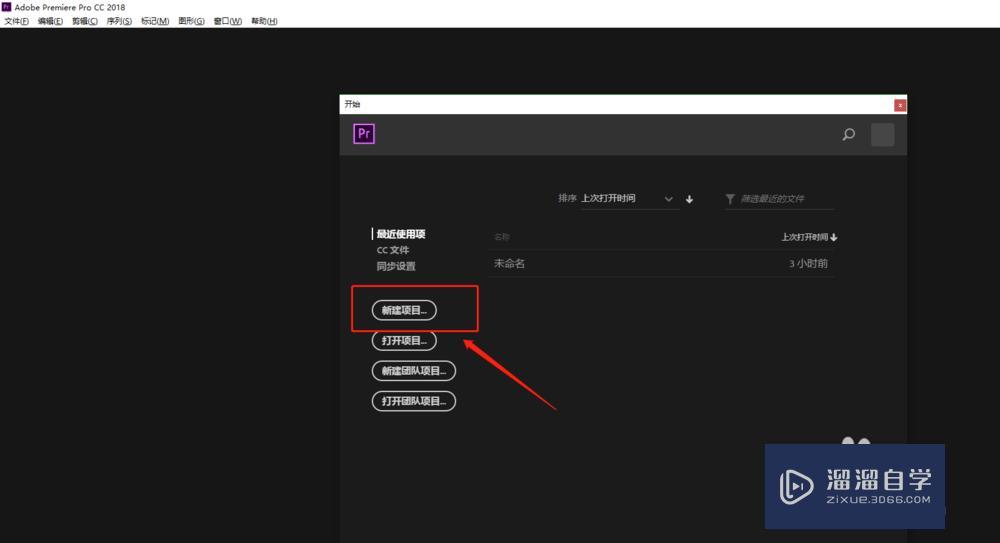The image size is (1000, 543).
Task: Click the 打开项目... button
Action: (x=404, y=341)
